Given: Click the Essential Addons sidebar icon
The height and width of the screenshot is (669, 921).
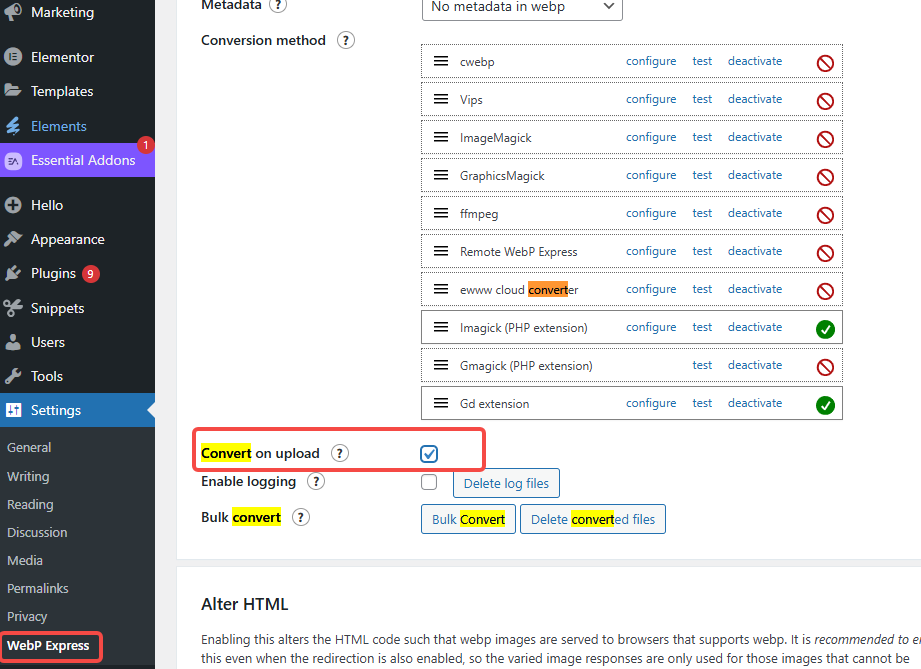Looking at the screenshot, I should click(14, 159).
